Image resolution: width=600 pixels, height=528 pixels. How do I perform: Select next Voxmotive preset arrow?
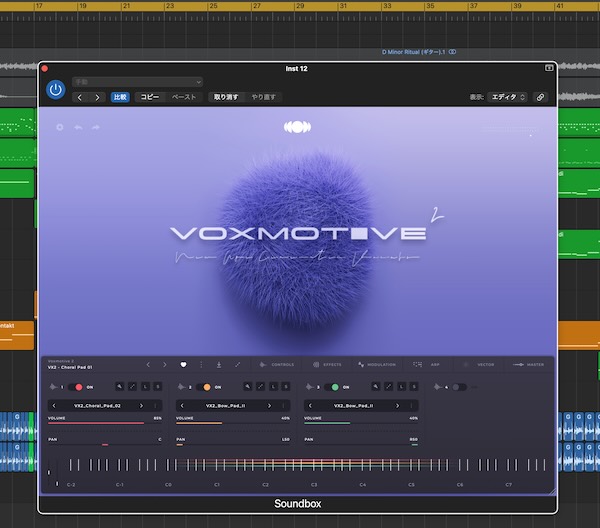click(165, 365)
